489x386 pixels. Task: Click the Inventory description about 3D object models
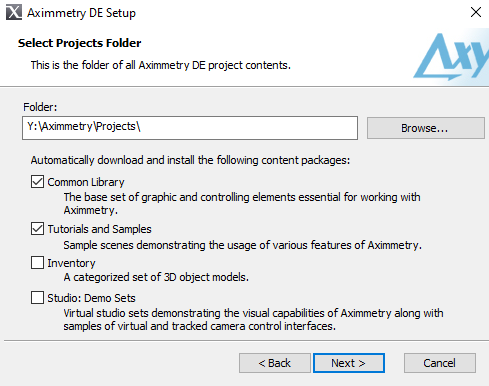[156, 277]
